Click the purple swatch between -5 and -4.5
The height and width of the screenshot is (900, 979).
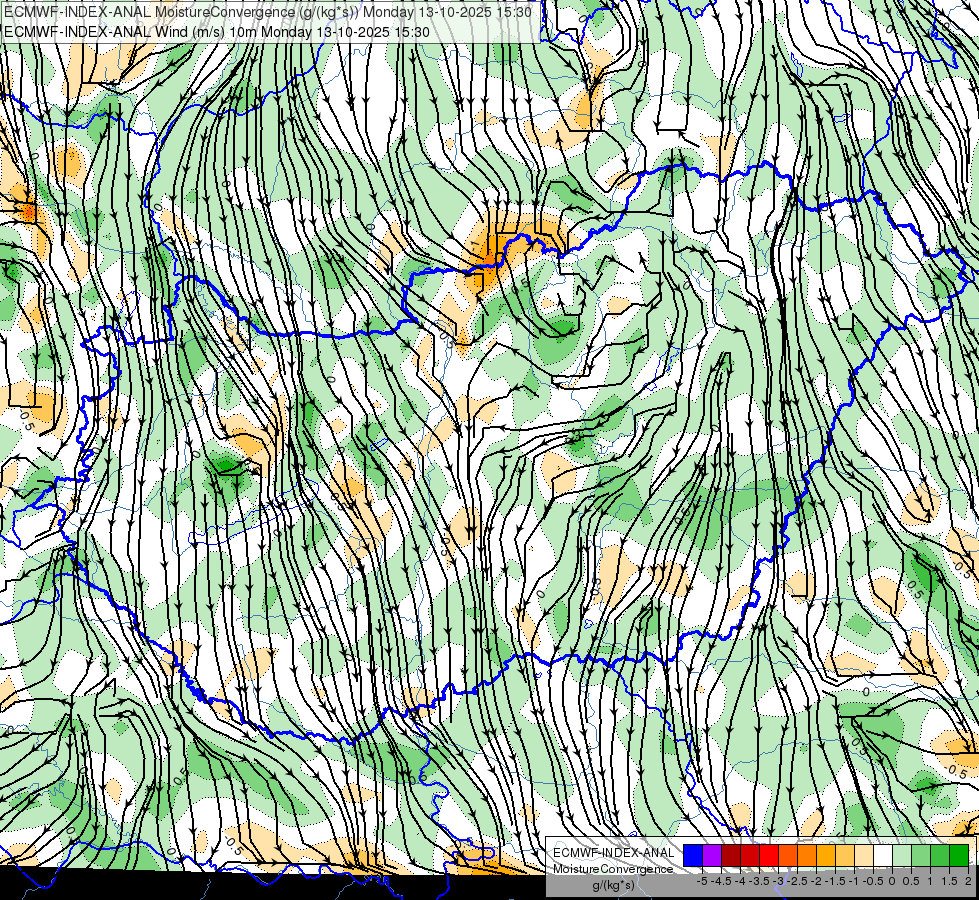tap(712, 855)
